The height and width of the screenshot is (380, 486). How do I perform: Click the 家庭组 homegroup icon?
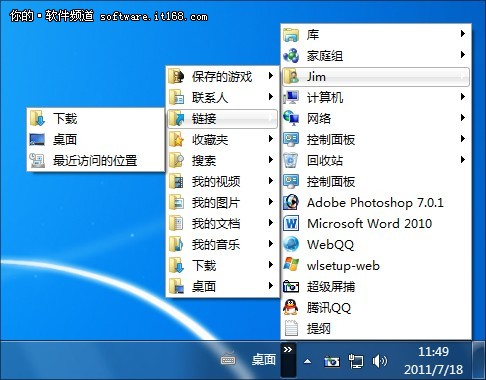coord(291,55)
